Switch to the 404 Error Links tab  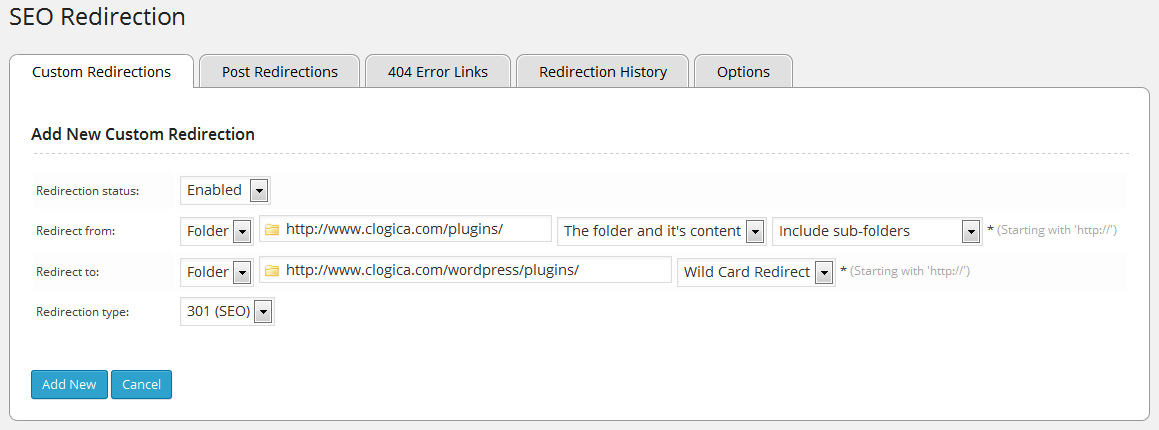(438, 72)
